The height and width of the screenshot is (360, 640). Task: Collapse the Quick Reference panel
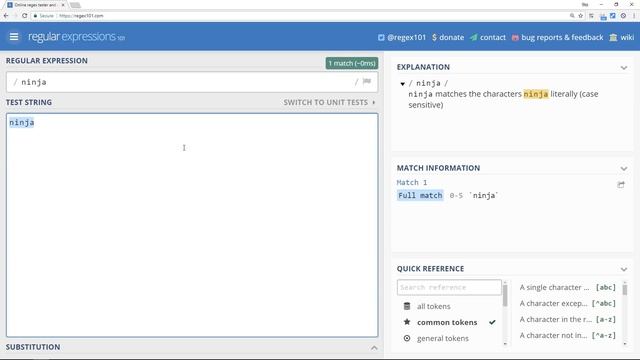pos(624,269)
